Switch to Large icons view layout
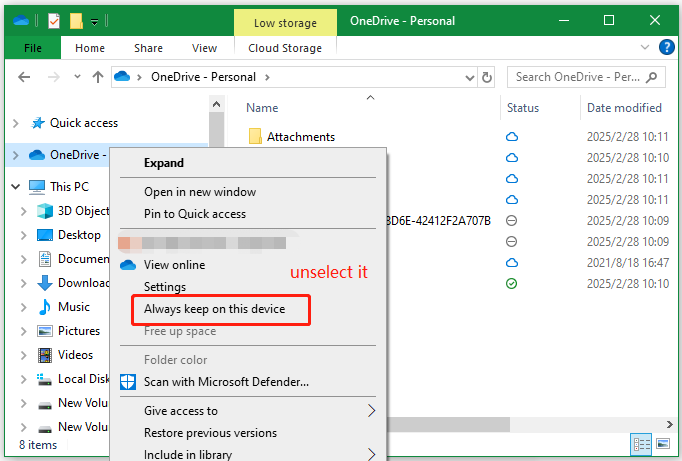 663,444
